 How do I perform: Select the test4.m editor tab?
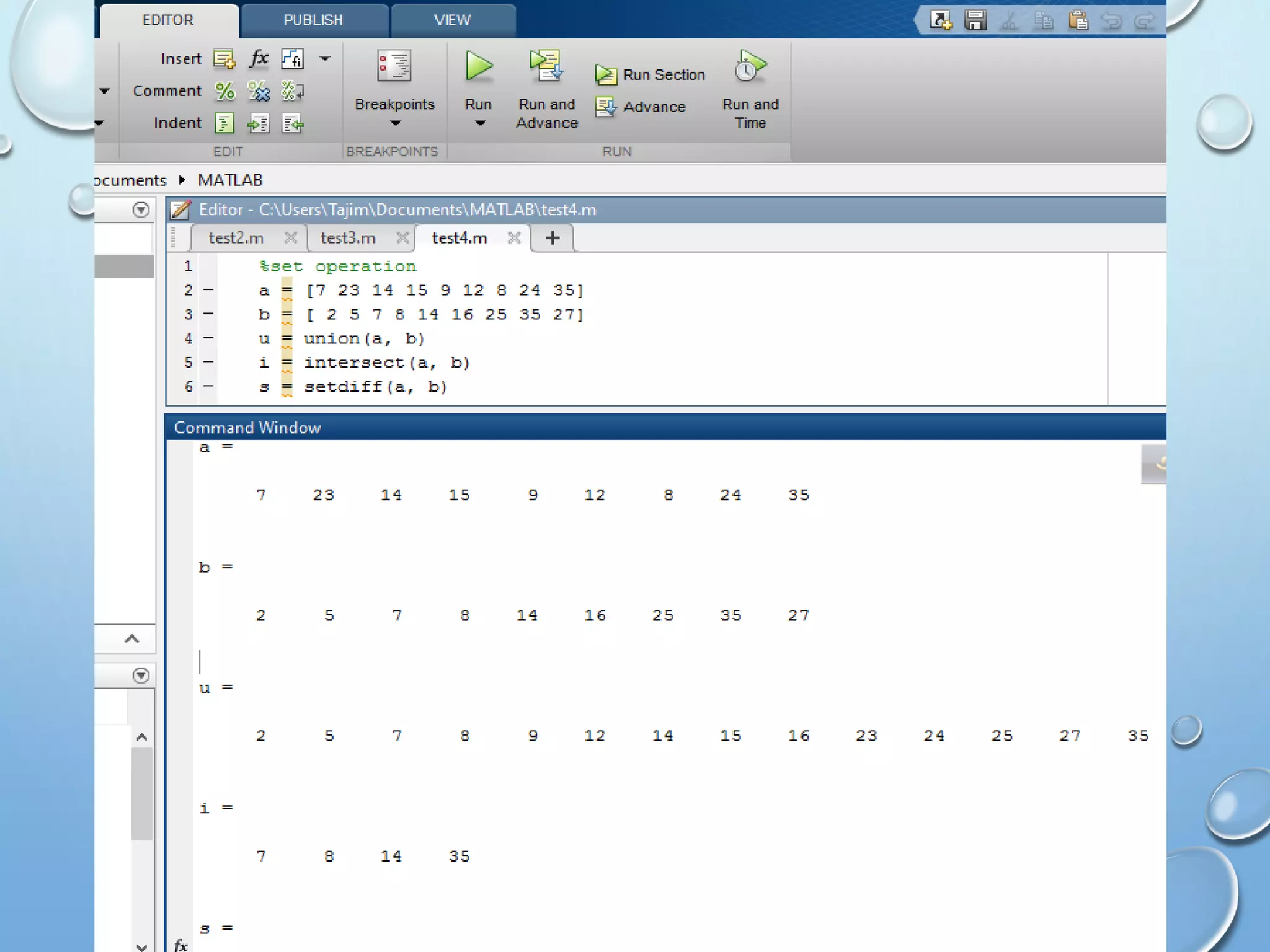460,238
